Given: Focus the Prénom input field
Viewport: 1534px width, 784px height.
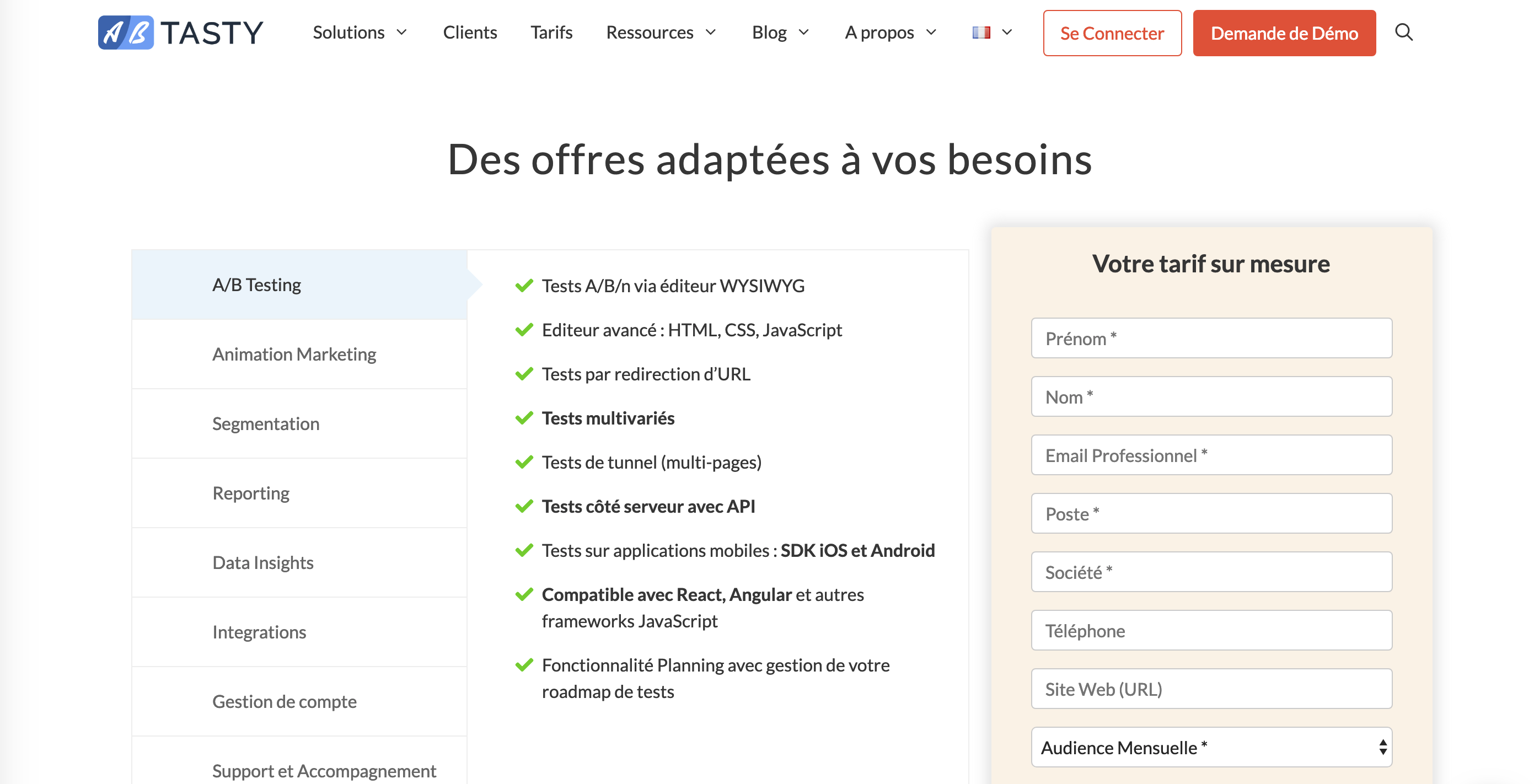Looking at the screenshot, I should (x=1211, y=338).
